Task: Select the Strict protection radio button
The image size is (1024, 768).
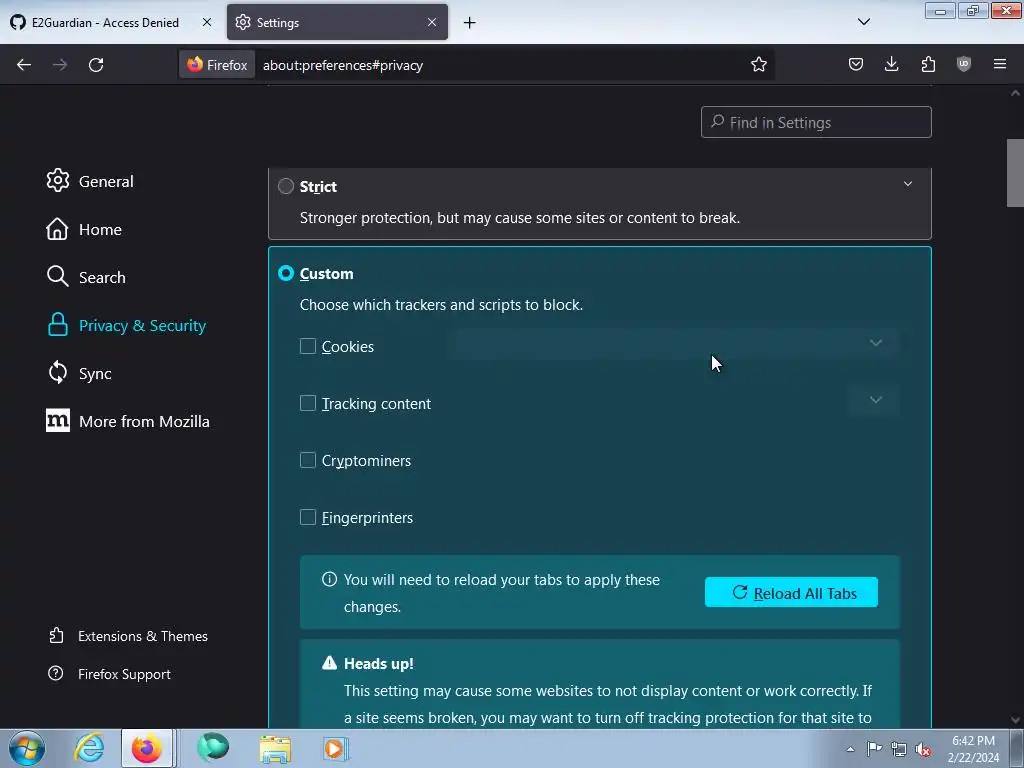Action: (285, 186)
